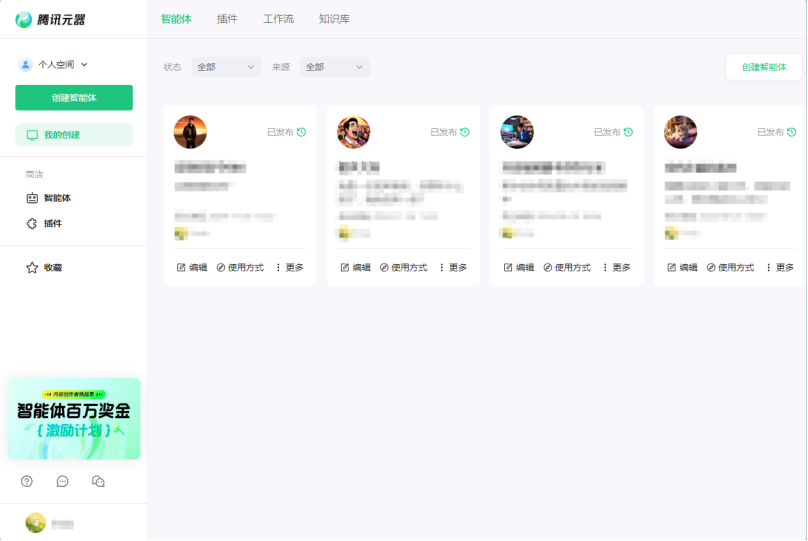Click the green 创建智能体 sidebar button
The image size is (808, 541).
74,97
